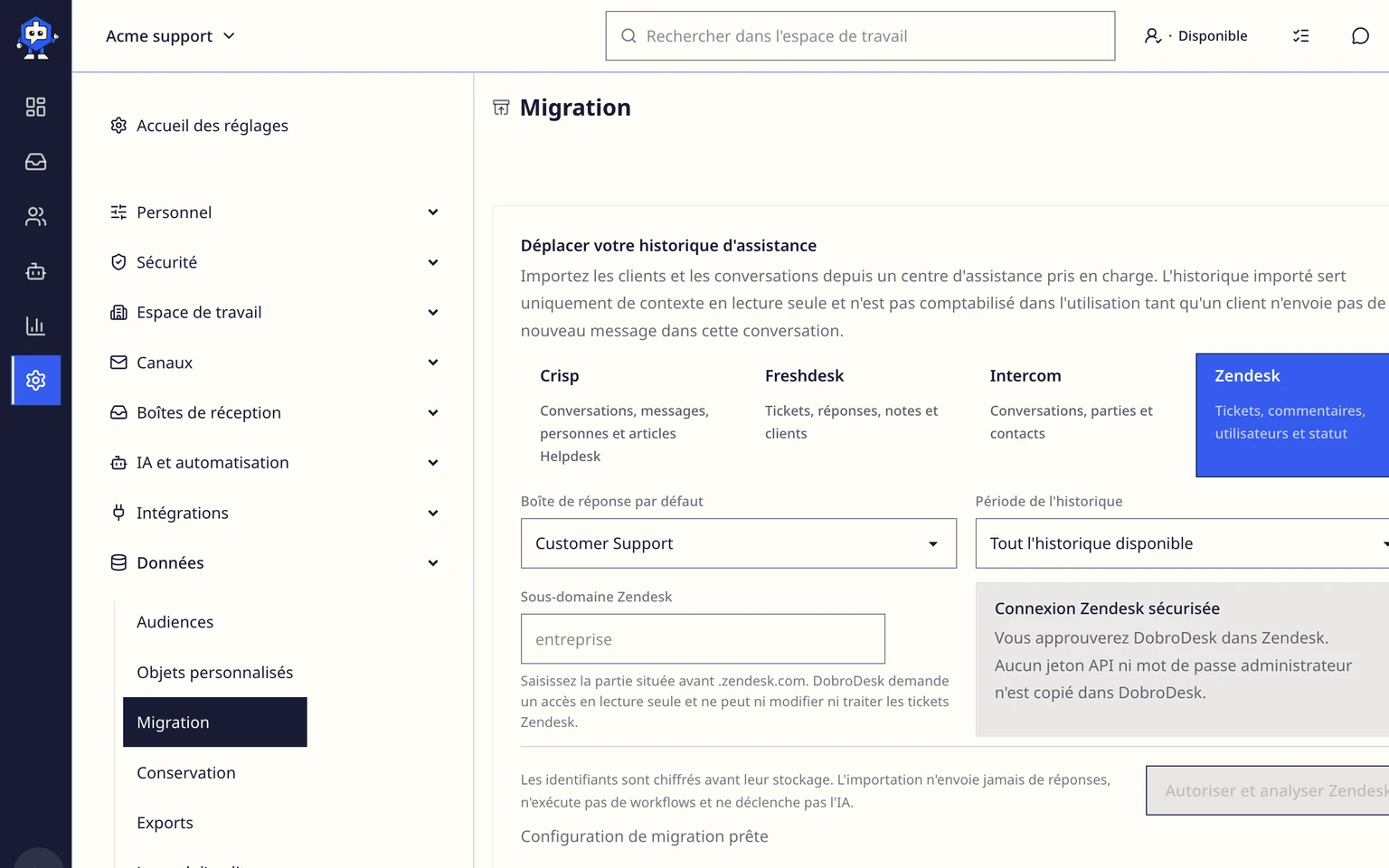Open the Customer Support inbox dropdown
The width and height of the screenshot is (1389, 868).
tap(739, 543)
